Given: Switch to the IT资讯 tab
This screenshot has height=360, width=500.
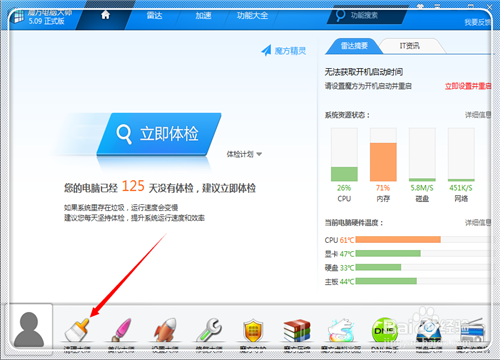Looking at the screenshot, I should point(410,46).
